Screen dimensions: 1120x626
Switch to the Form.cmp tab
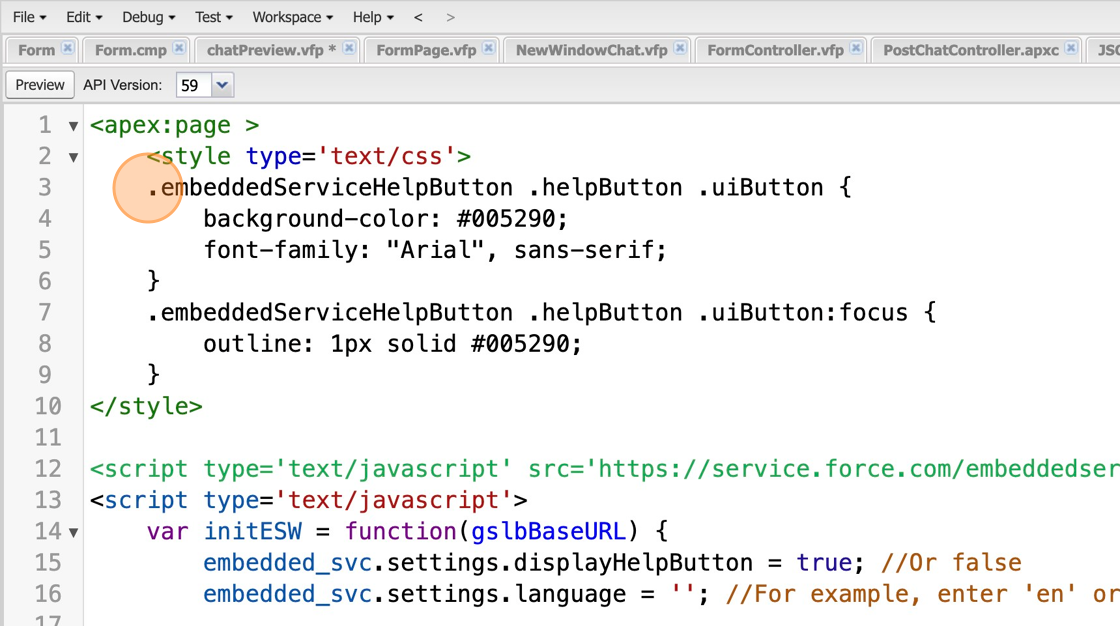[x=131, y=50]
